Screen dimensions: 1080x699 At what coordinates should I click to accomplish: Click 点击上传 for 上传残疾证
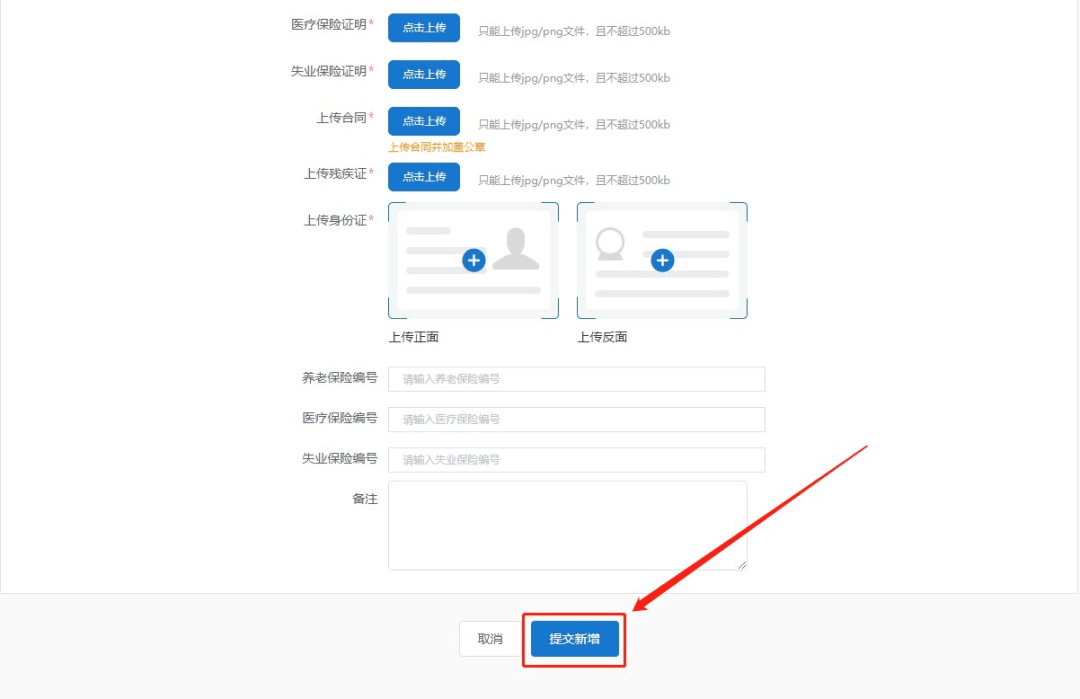coord(424,177)
